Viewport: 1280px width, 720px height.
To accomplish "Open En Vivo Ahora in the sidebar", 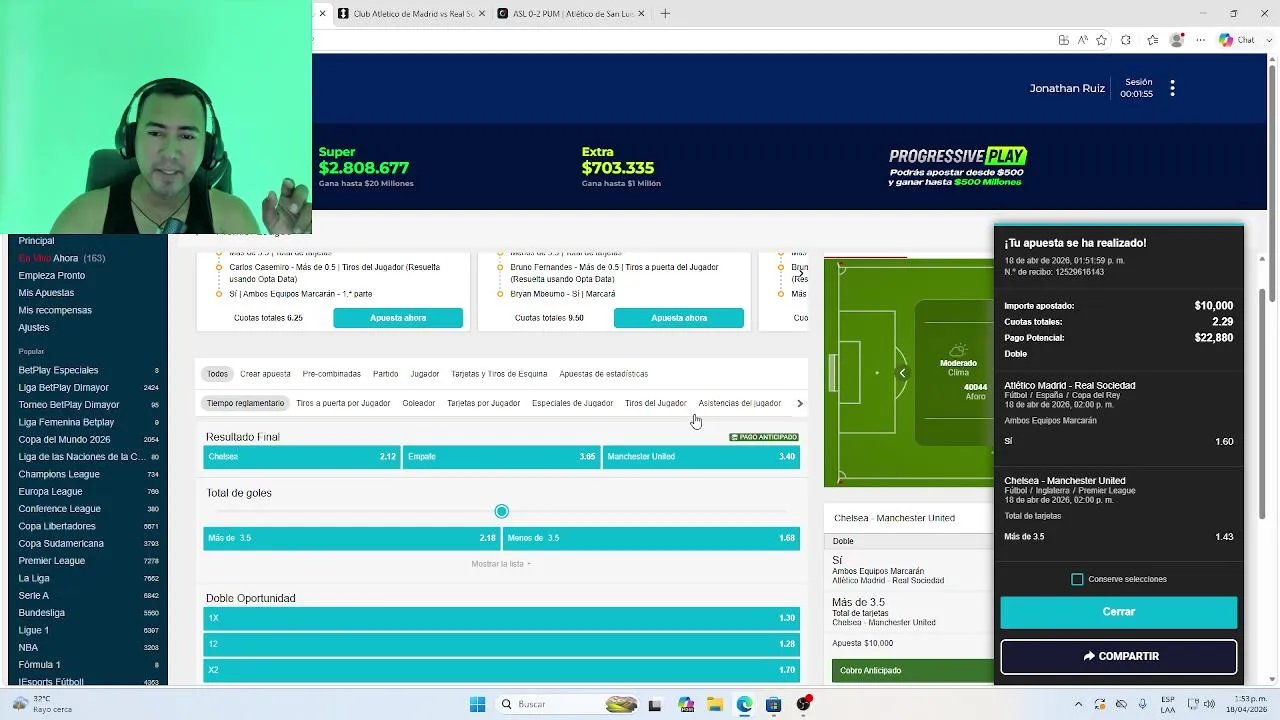I will [x=61, y=258].
